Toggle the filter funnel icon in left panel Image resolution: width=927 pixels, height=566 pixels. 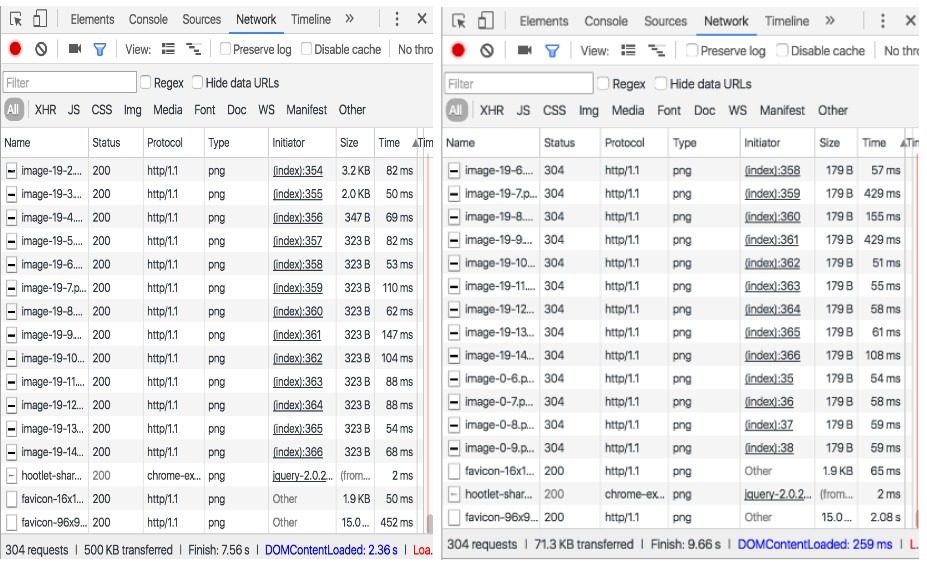pyautogui.click(x=99, y=49)
